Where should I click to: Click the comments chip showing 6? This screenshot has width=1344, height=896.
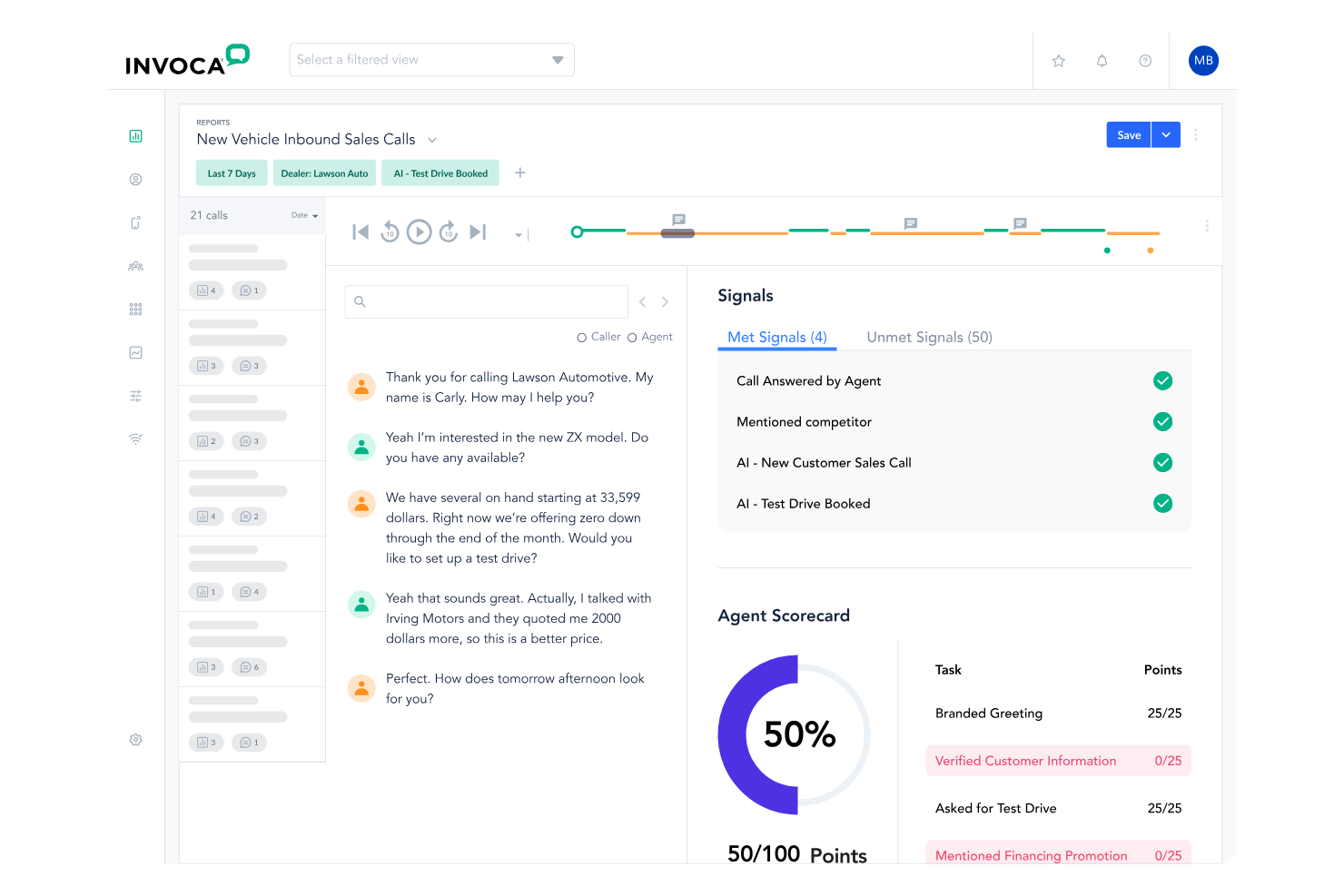249,667
